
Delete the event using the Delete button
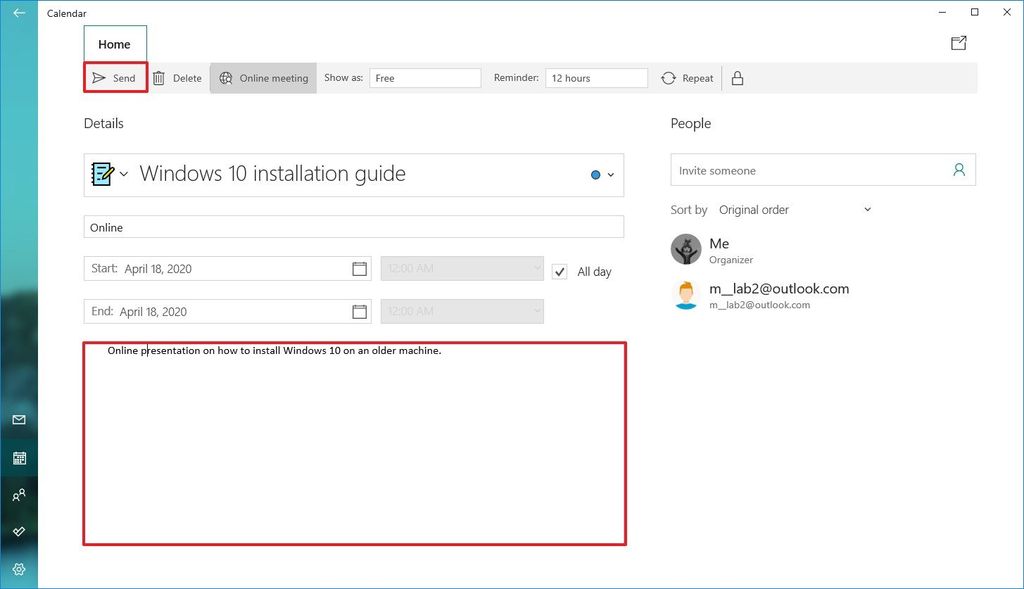tap(178, 78)
